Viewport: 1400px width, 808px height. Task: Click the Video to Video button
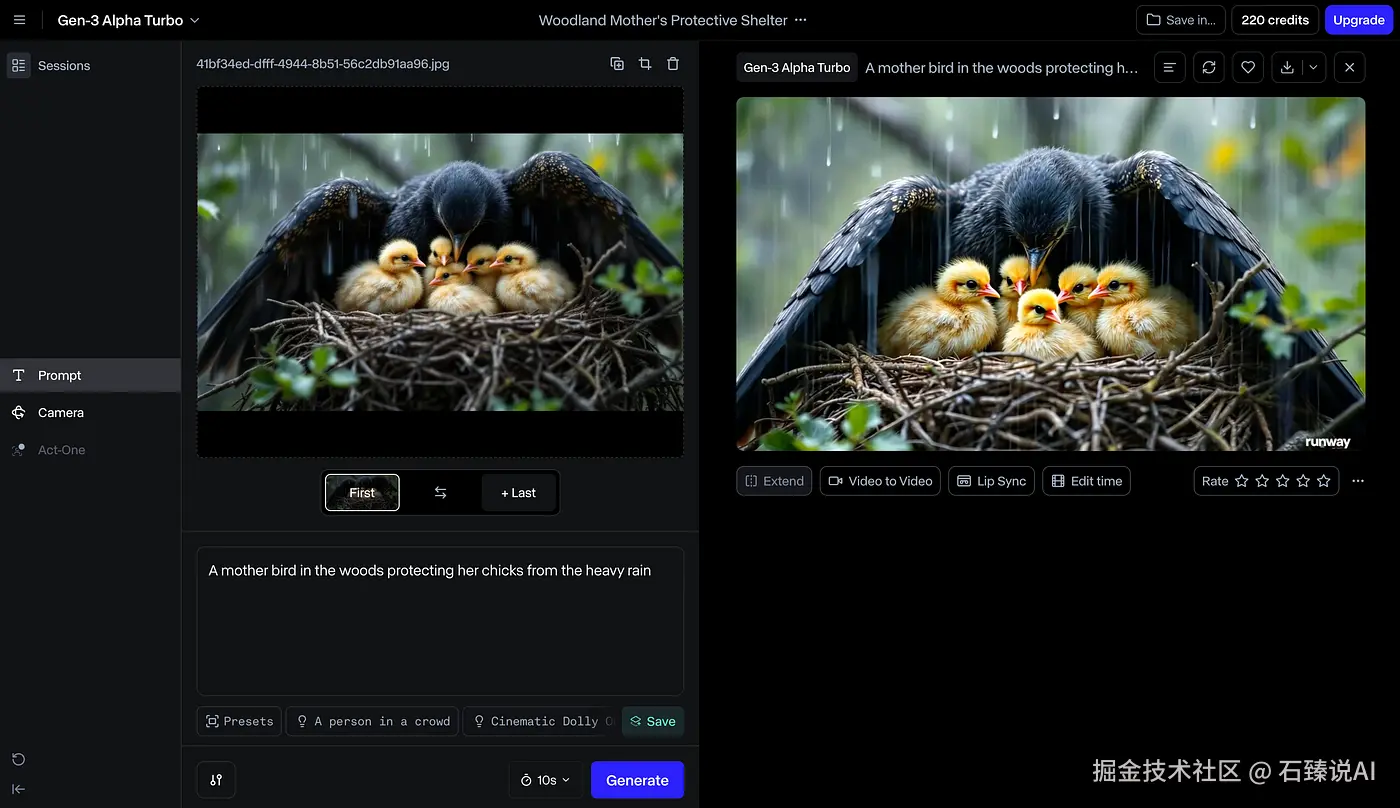[x=880, y=481]
